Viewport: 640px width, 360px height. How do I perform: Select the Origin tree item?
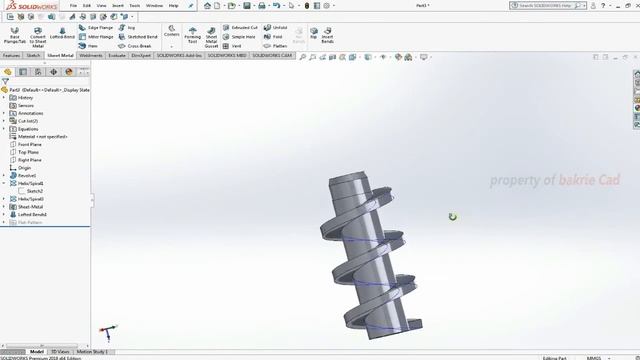click(20, 168)
